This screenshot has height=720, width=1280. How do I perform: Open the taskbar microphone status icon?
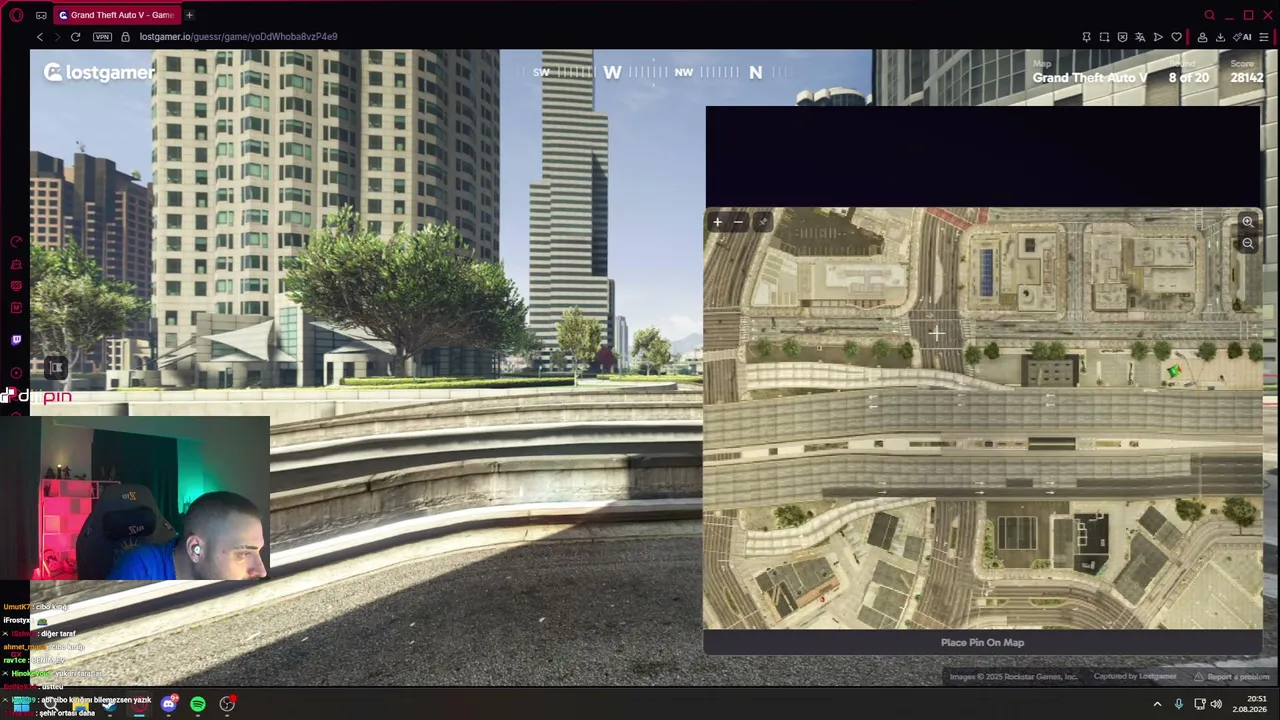(x=1179, y=704)
